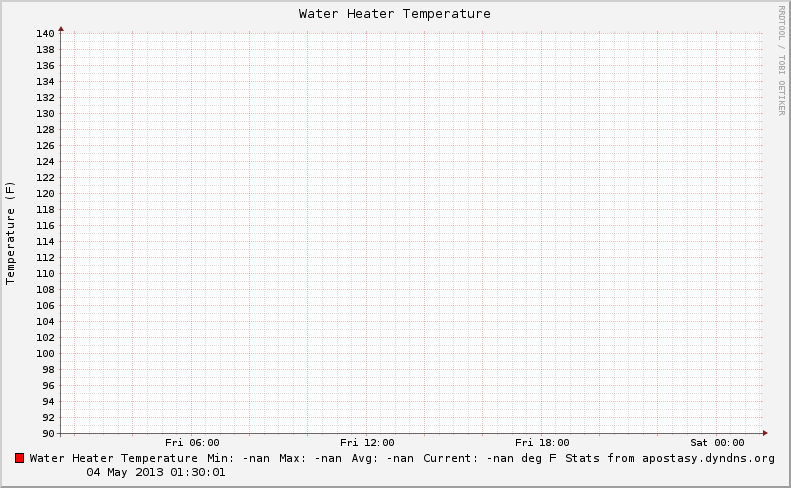Click the red legend color square
Screen dimensions: 791x488
[20, 459]
